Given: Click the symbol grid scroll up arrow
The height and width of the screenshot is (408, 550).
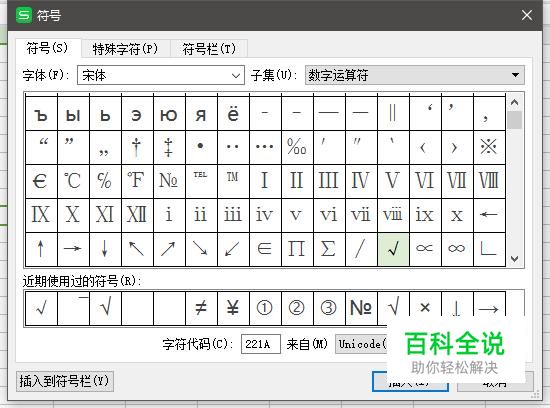Looking at the screenshot, I should 515,102.
